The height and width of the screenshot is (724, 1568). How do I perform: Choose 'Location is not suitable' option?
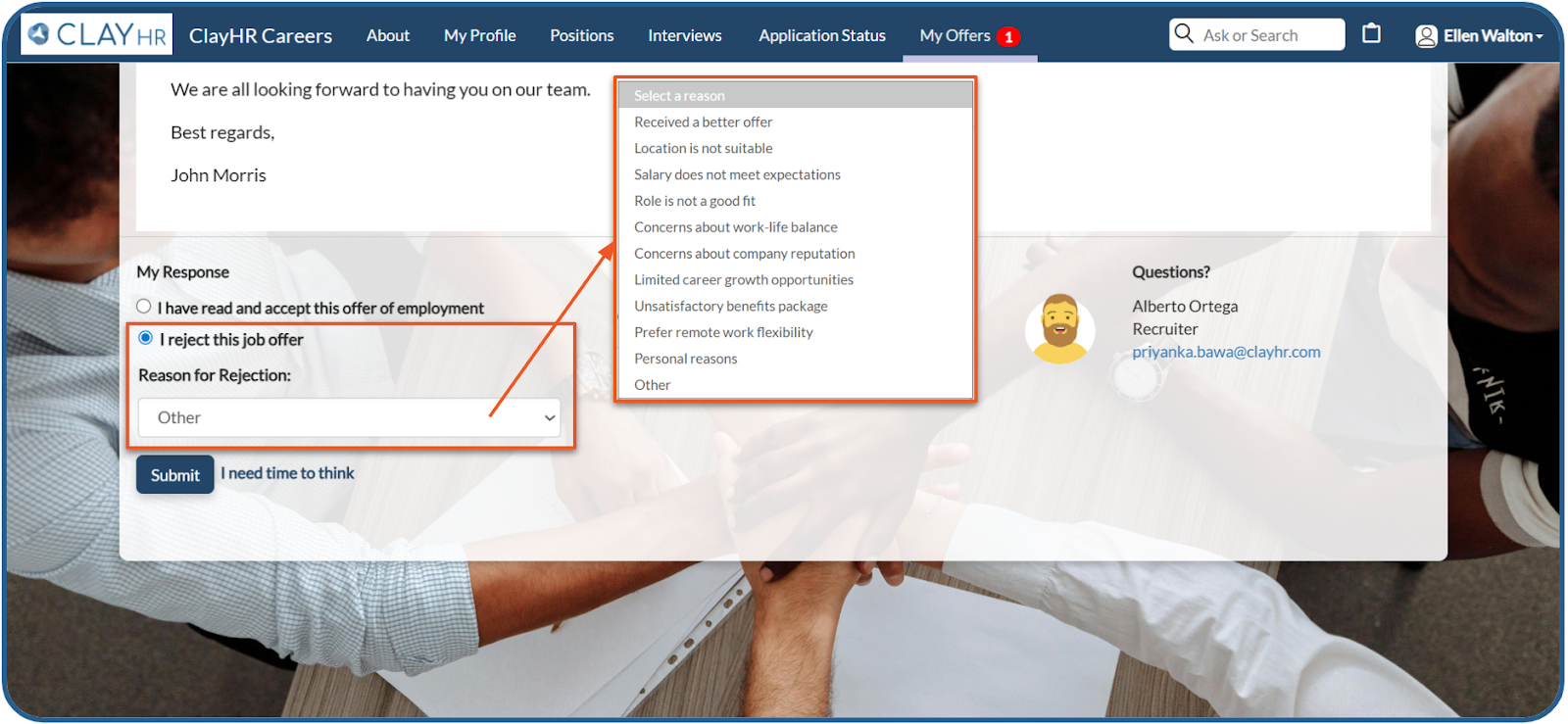[795, 148]
